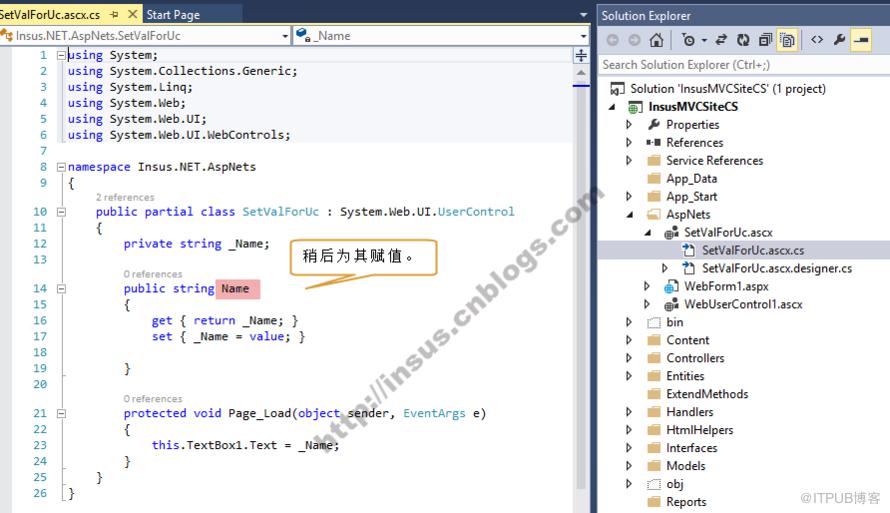Screen dimensions: 890x513
Task: Close the SetValForUc.ascx.cs tab
Action: tap(132, 14)
